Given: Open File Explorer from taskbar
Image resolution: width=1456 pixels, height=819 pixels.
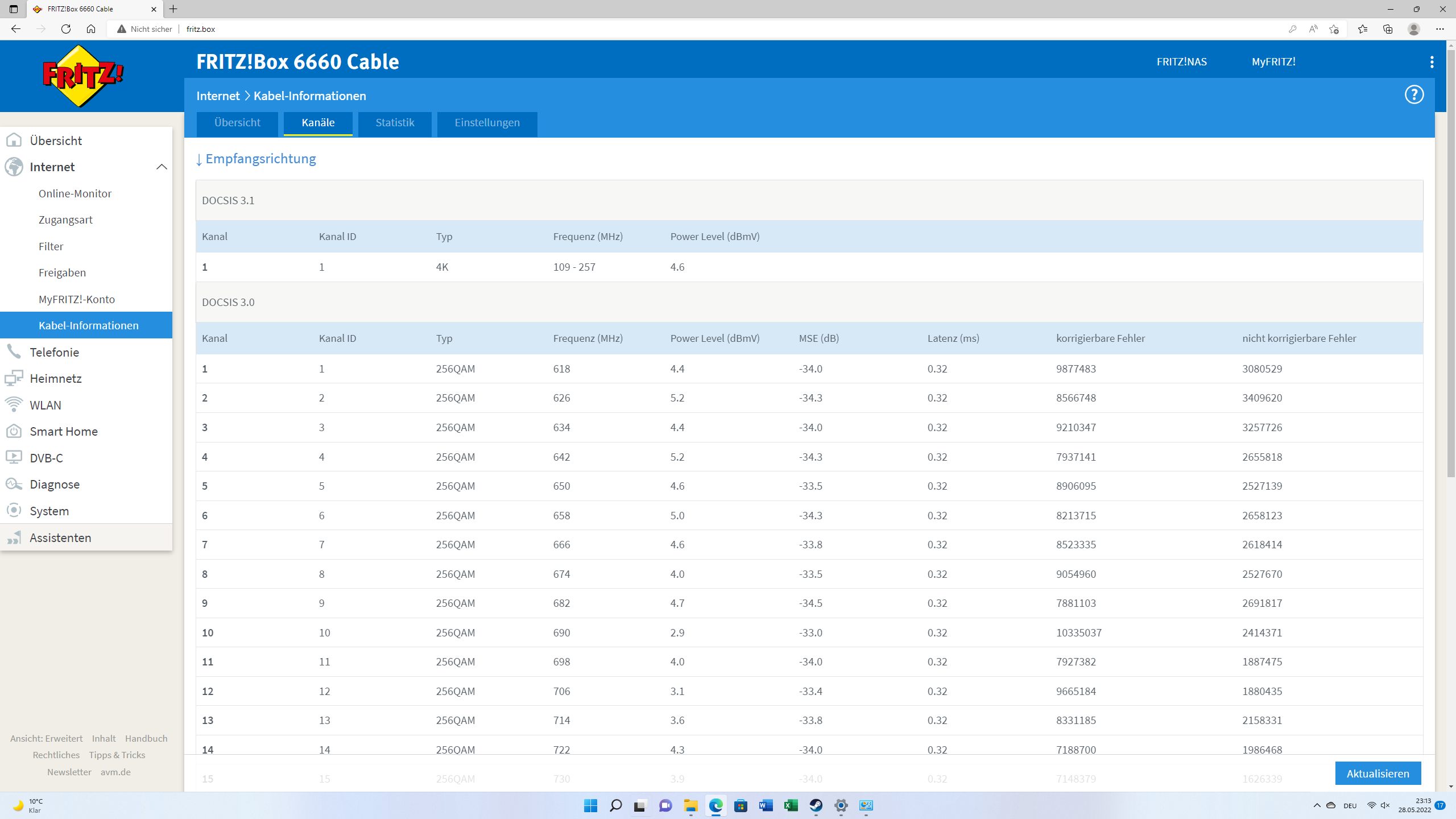Looking at the screenshot, I should [690, 805].
